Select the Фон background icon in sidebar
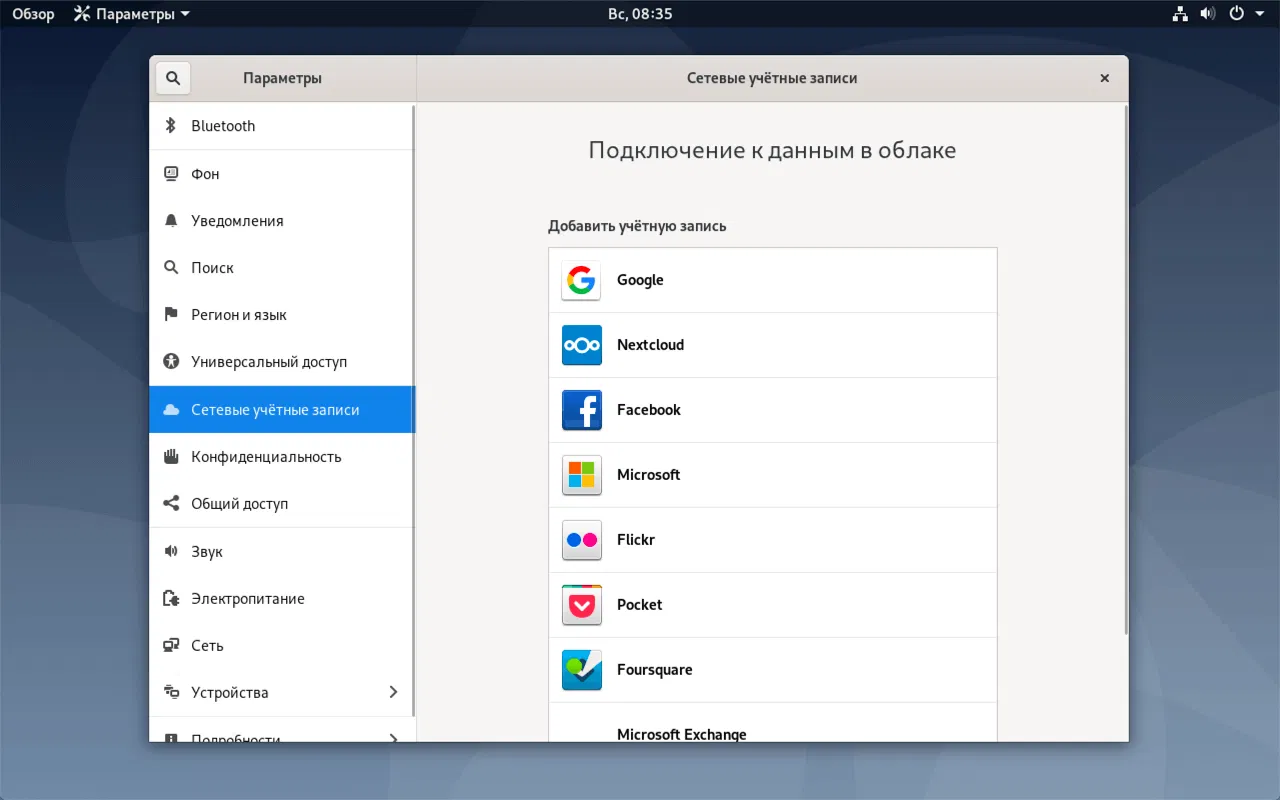This screenshot has width=1280, height=800. [171, 173]
